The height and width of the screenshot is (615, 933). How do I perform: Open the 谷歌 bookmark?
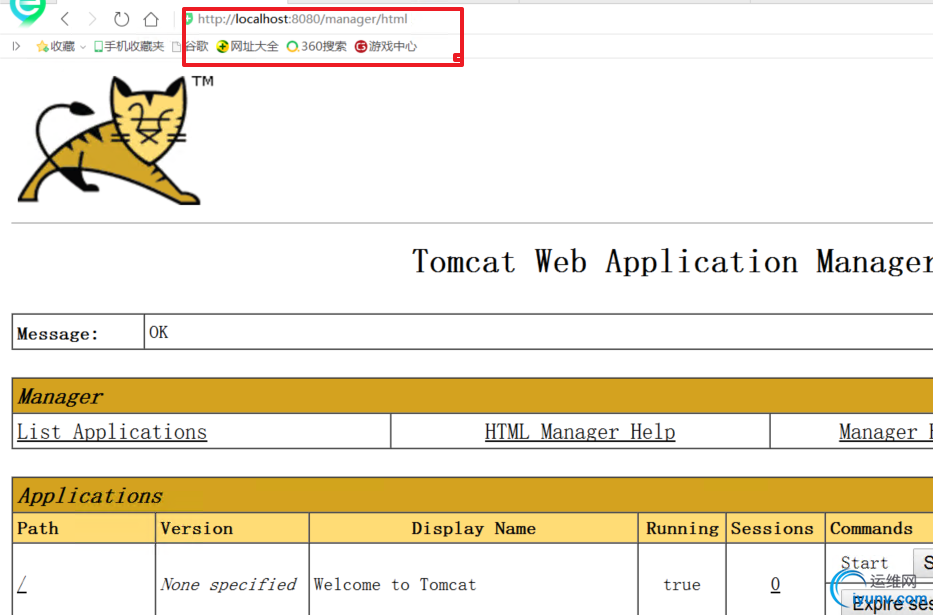[x=190, y=46]
